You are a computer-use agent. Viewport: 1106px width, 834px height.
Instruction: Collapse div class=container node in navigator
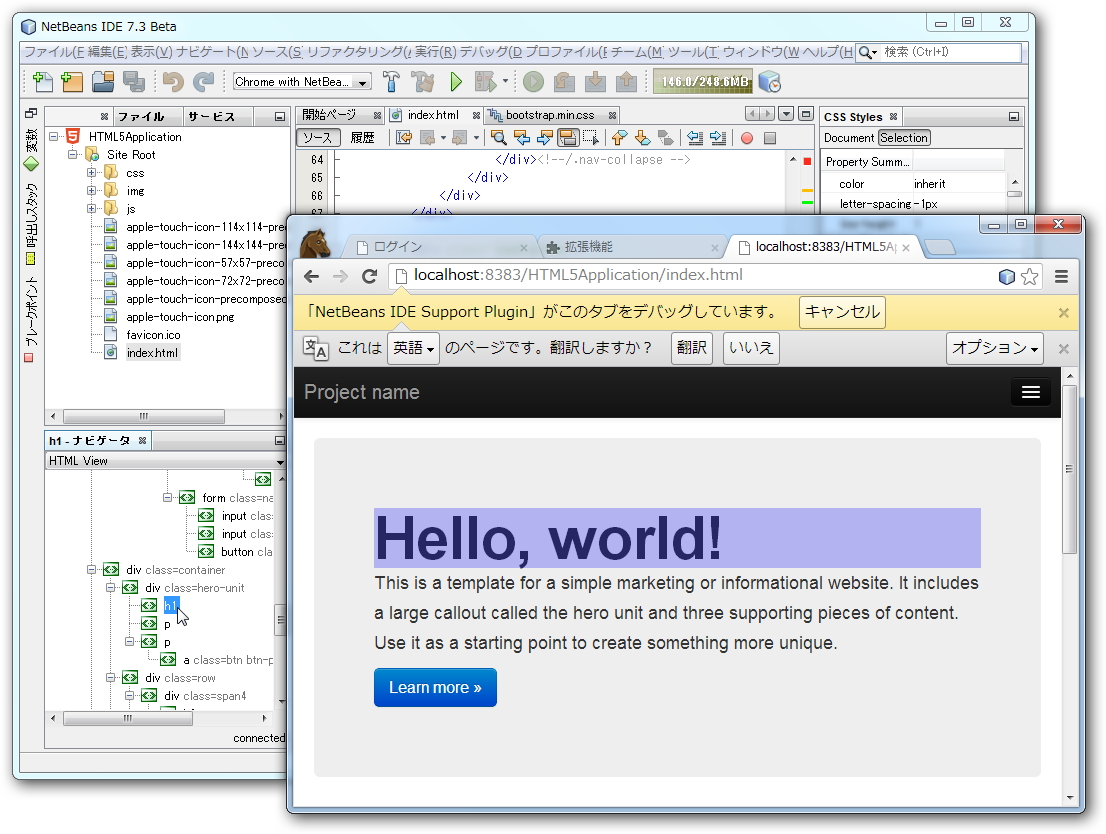tap(91, 569)
